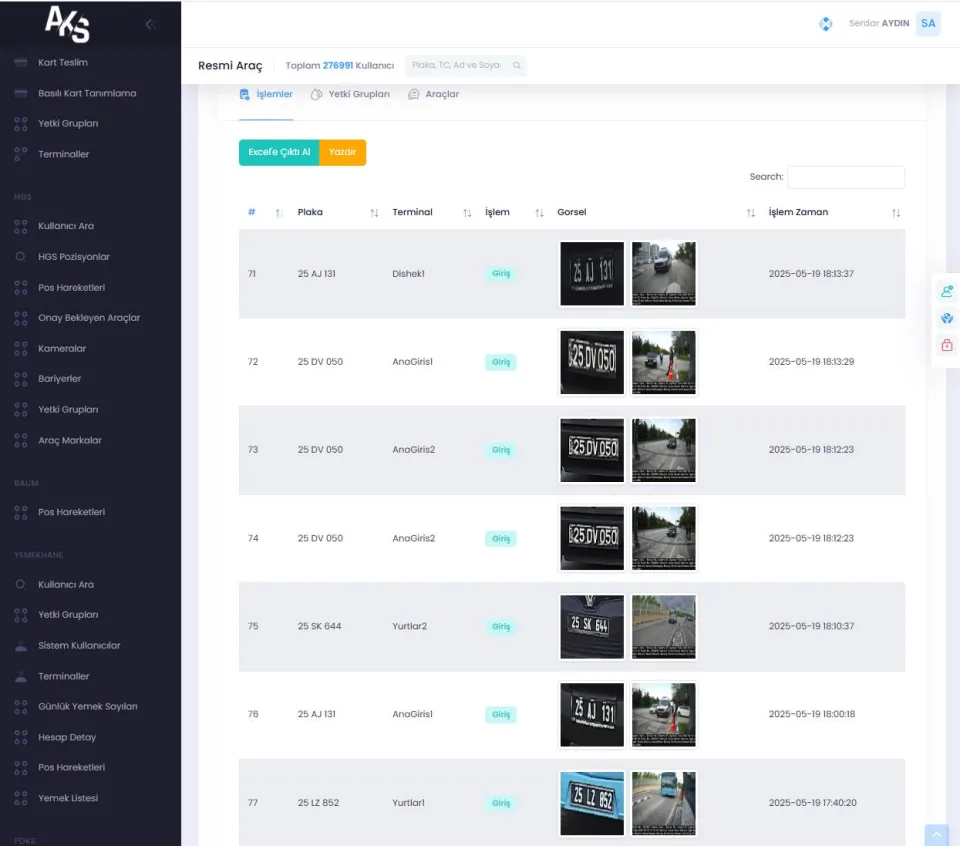Open plate thumbnail in row 74
The width and height of the screenshot is (960, 846).
pos(592,538)
